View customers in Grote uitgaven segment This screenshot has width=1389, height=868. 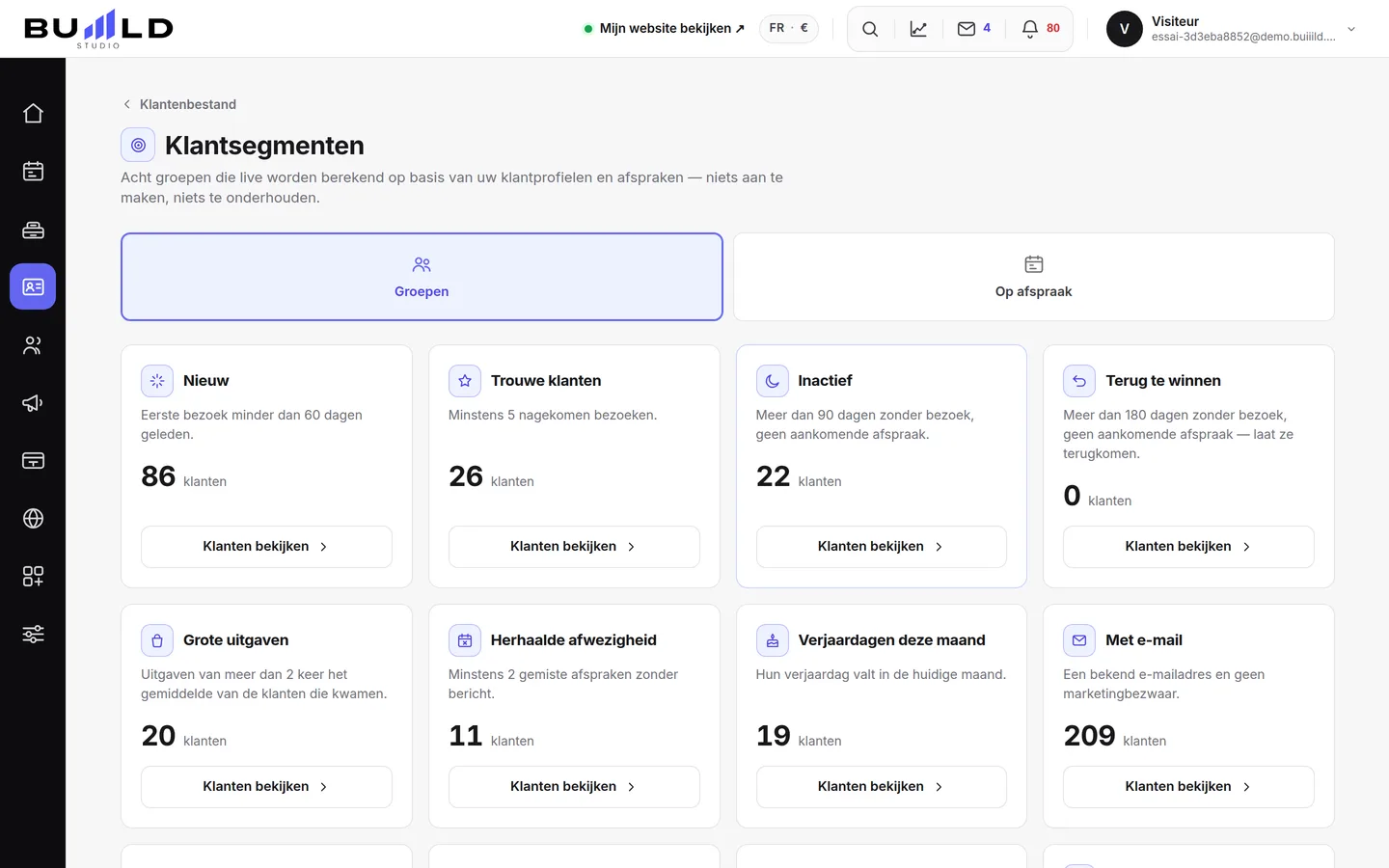click(x=266, y=787)
